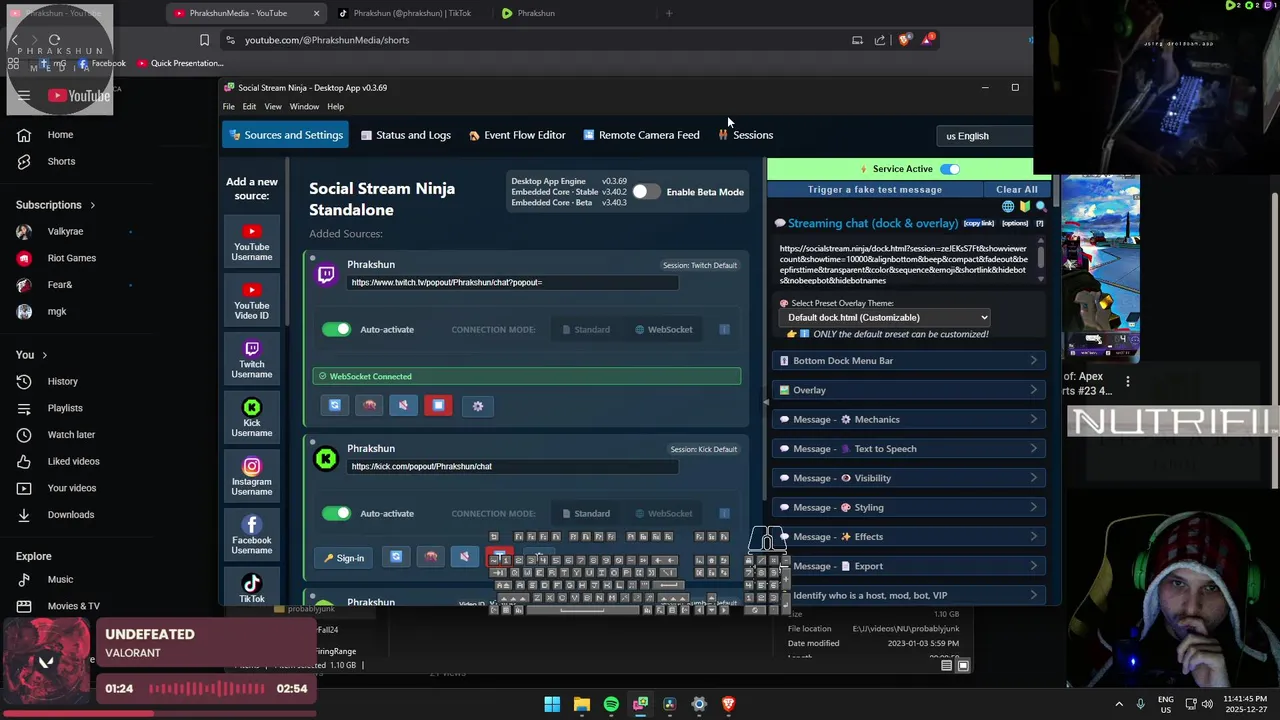Image resolution: width=1280 pixels, height=720 pixels.
Task: Toggle the Service Active switch
Action: tap(950, 169)
